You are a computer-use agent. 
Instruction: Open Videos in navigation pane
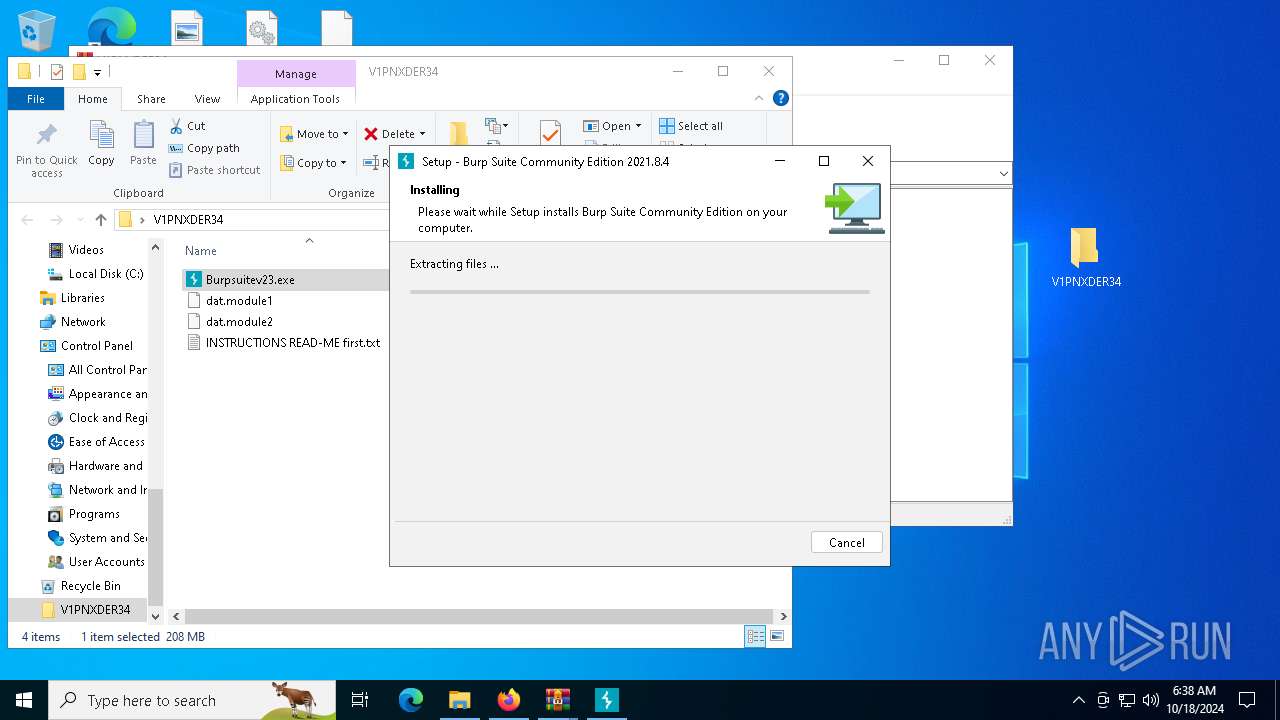click(x=86, y=250)
